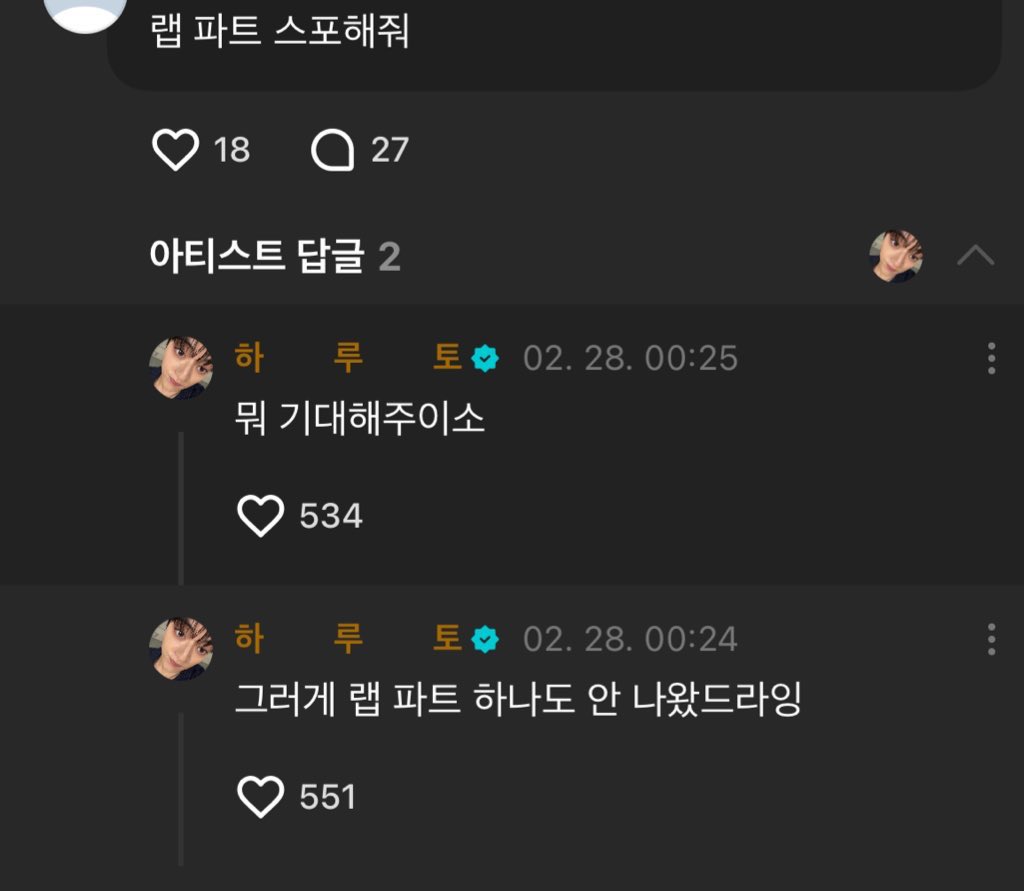
Task: Click the timestamp 02. 28. 00:25
Action: (630, 359)
